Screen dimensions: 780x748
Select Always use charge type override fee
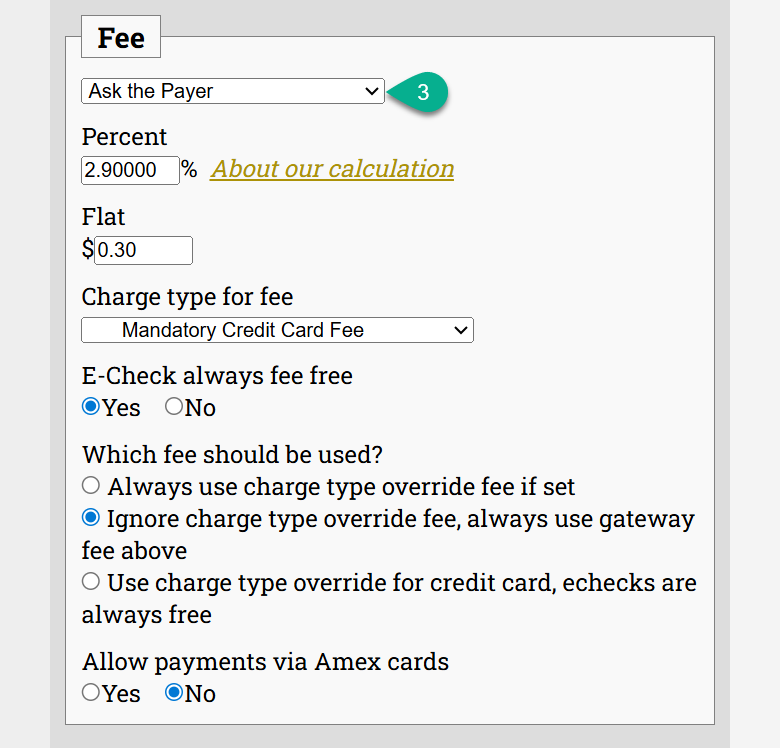tap(91, 486)
